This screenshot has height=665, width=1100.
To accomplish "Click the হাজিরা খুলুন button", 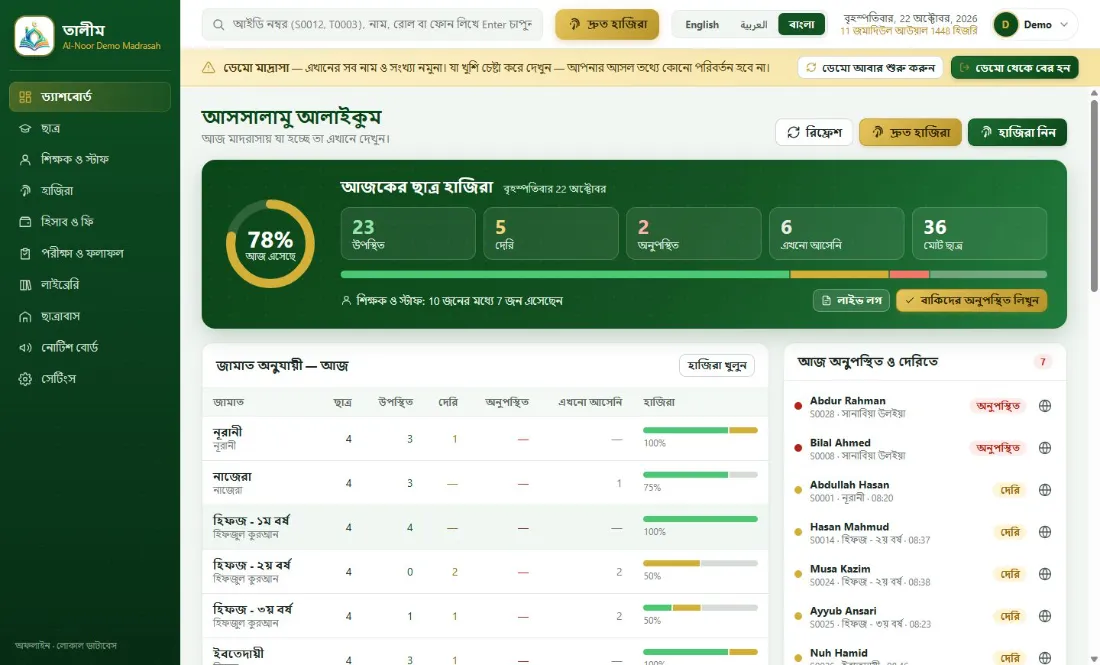I will click(717, 365).
